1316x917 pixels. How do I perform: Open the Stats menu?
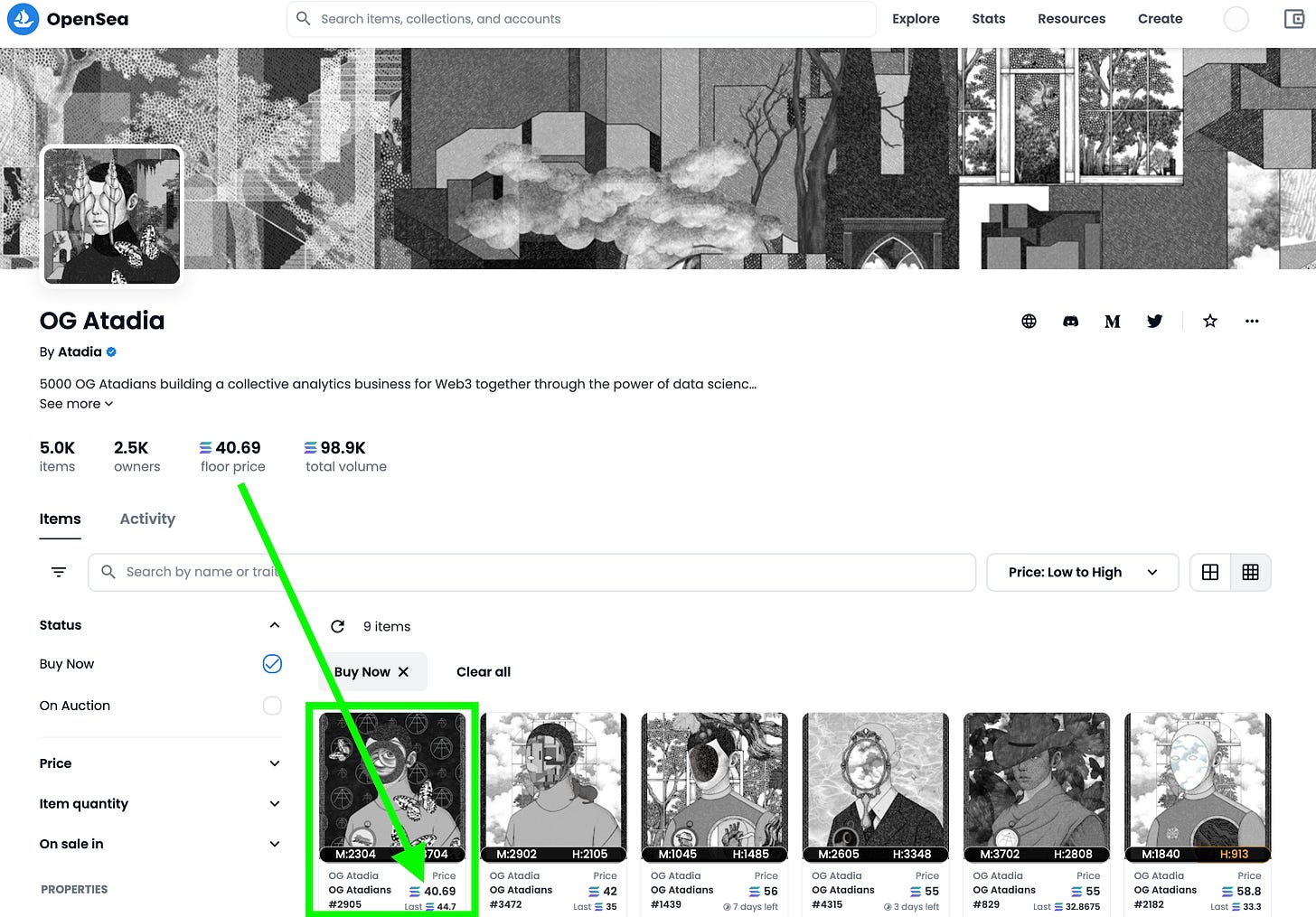(x=989, y=19)
